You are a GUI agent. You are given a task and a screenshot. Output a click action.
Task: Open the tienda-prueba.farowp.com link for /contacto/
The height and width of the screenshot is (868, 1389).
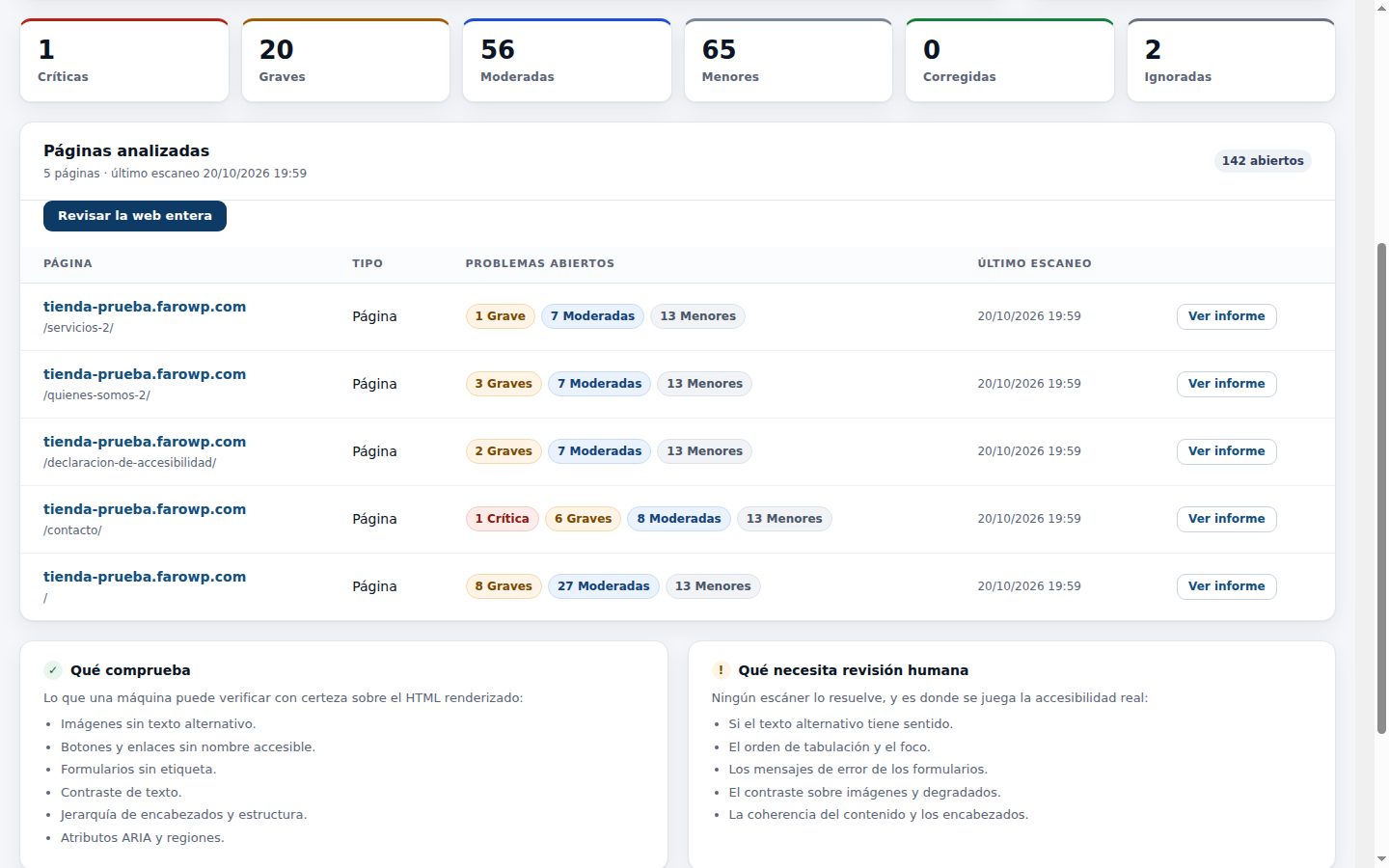(x=145, y=509)
